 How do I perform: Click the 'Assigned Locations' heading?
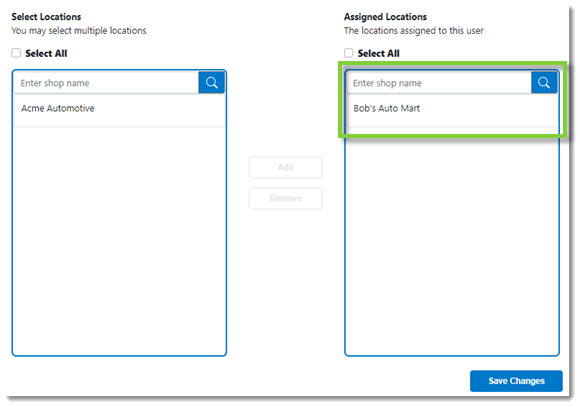tap(385, 17)
